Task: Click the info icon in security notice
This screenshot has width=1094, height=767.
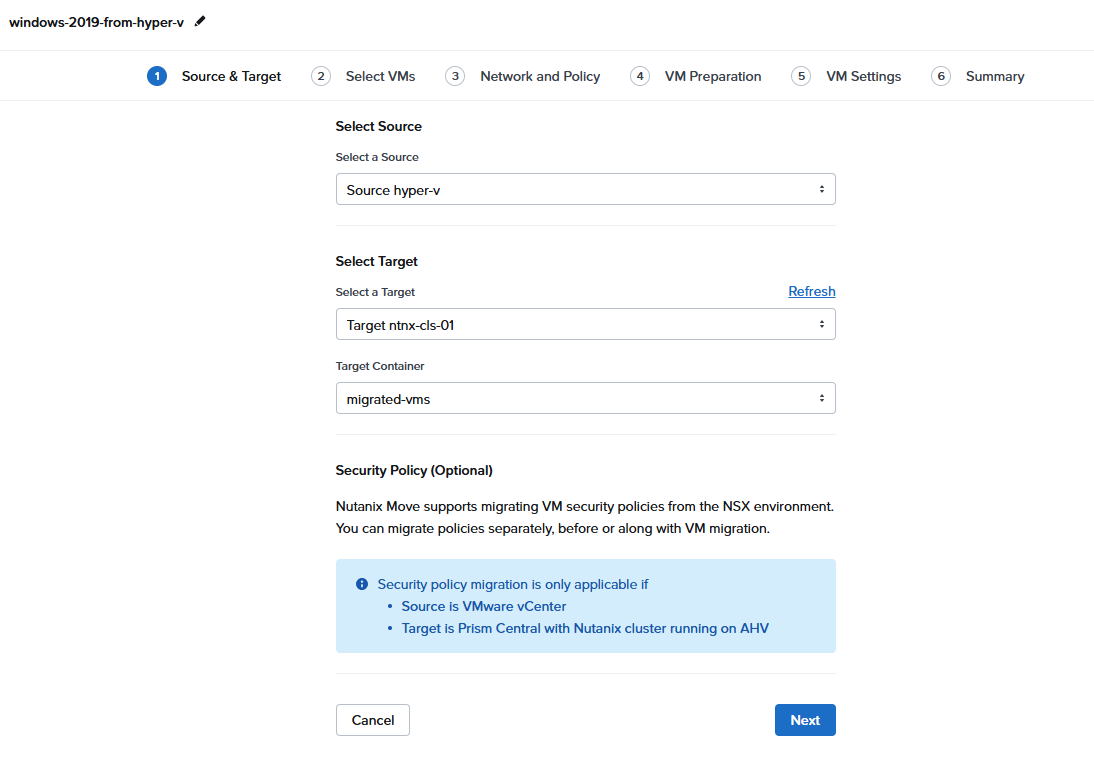Action: (362, 584)
